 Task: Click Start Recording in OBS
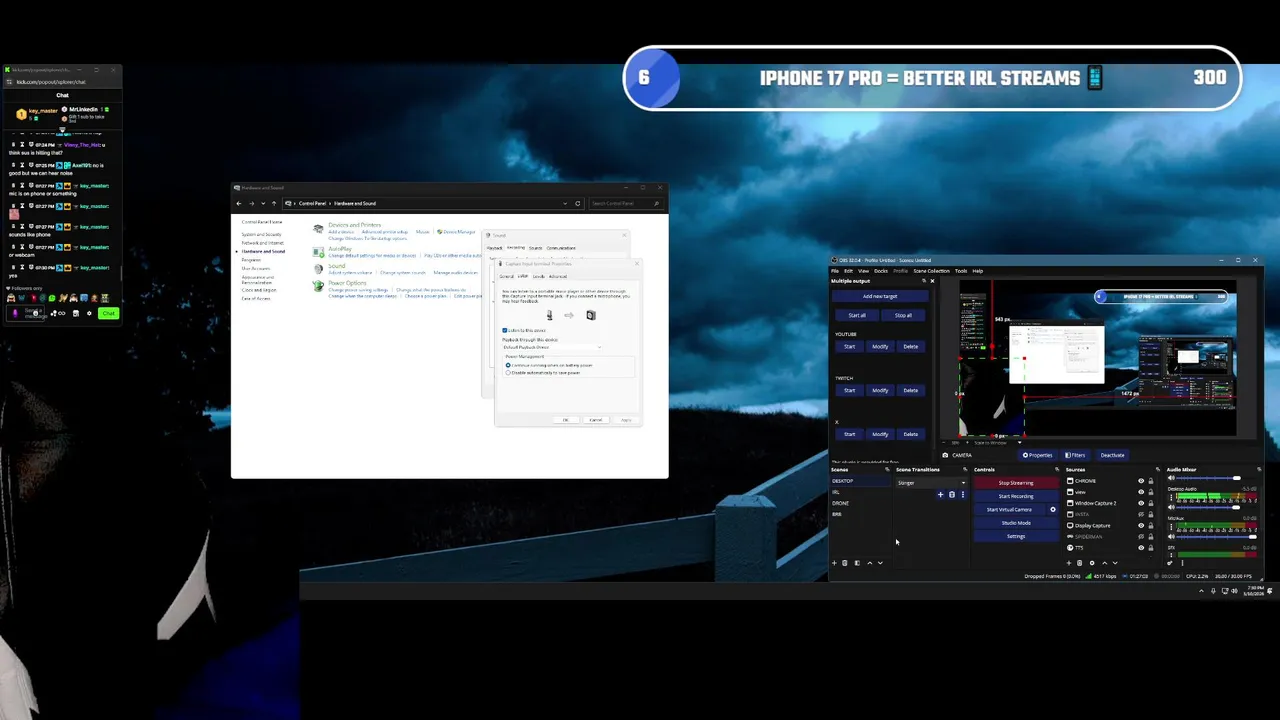click(x=1016, y=496)
